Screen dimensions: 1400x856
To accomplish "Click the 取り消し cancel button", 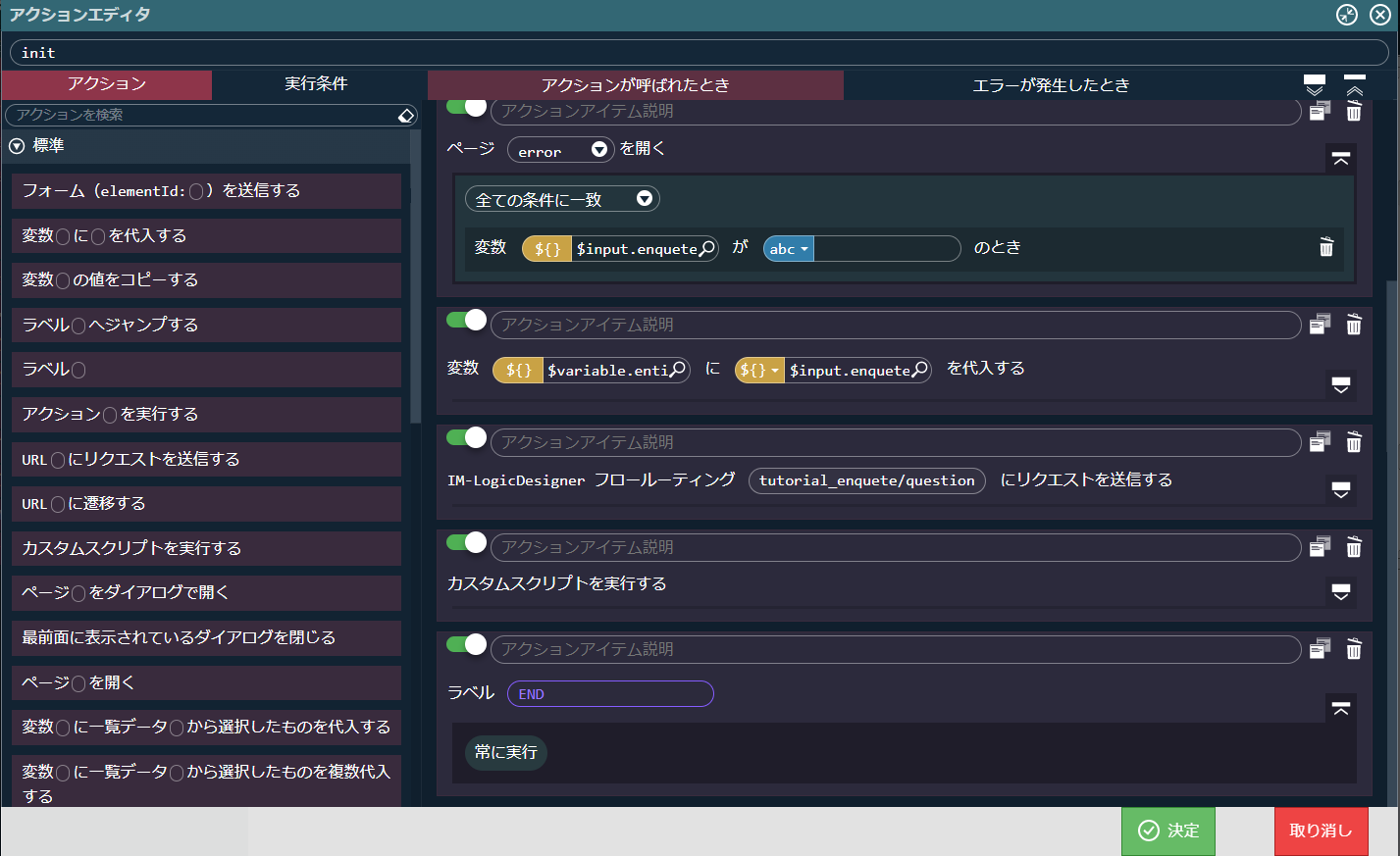I will [x=1321, y=831].
